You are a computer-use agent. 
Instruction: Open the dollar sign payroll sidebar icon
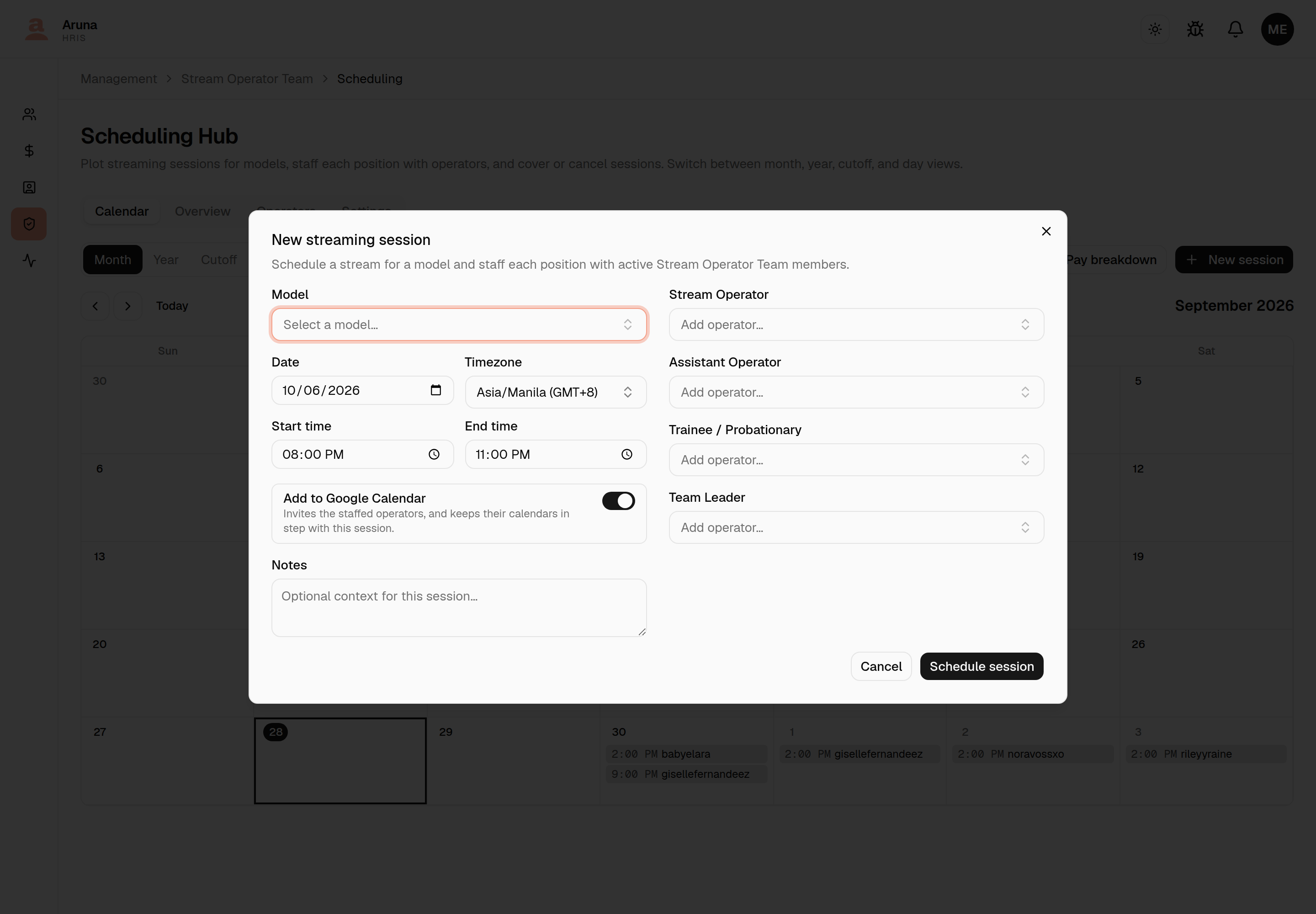pos(29,151)
